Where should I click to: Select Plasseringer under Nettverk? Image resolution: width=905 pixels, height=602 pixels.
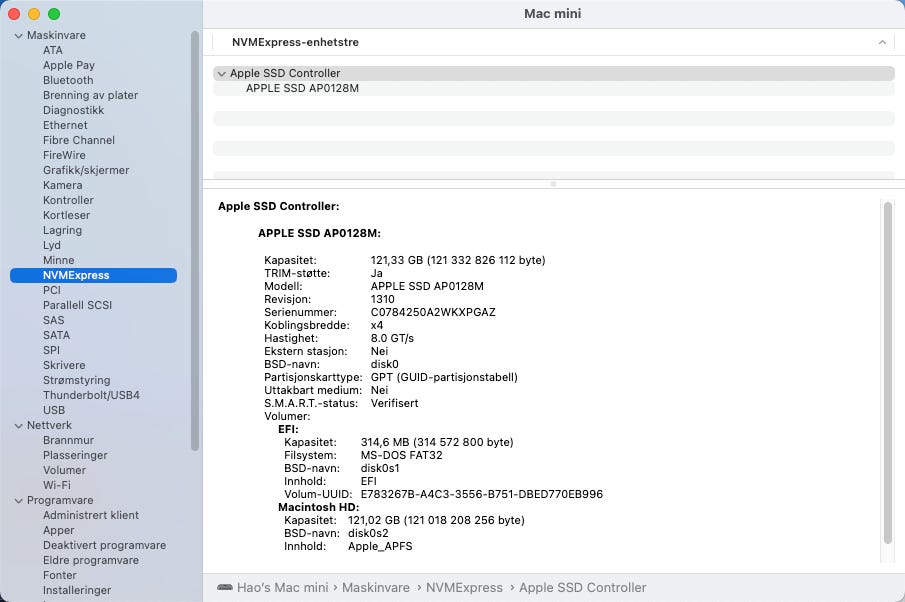pos(75,455)
